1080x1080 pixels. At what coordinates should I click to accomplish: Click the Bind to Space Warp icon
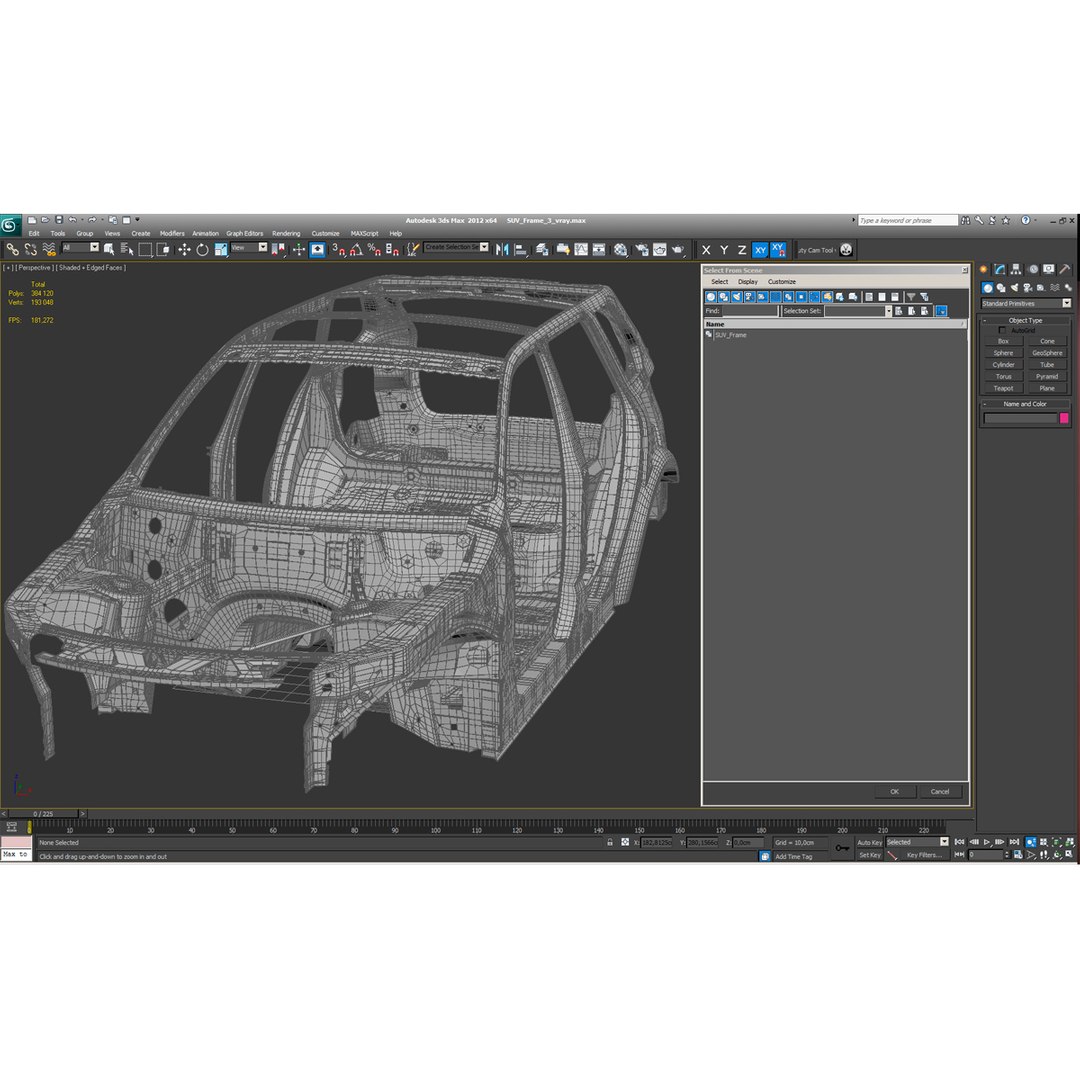(x=49, y=249)
